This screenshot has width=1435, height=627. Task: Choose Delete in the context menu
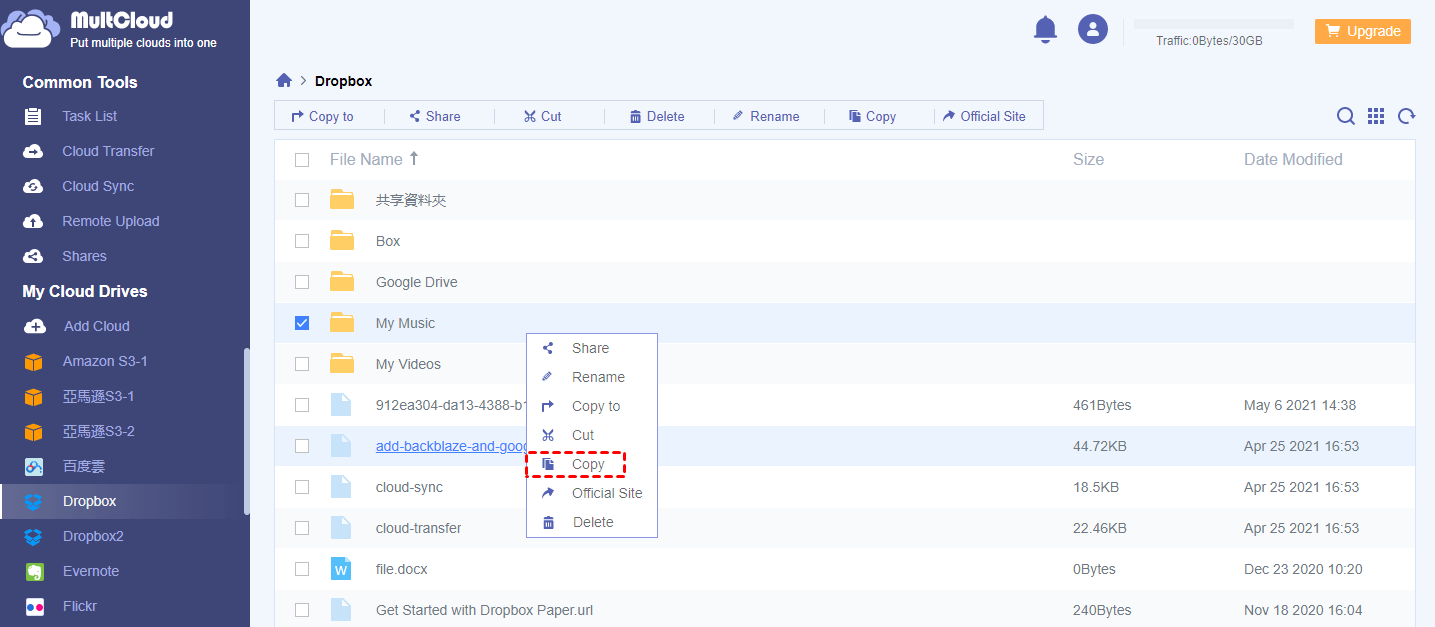click(x=591, y=522)
